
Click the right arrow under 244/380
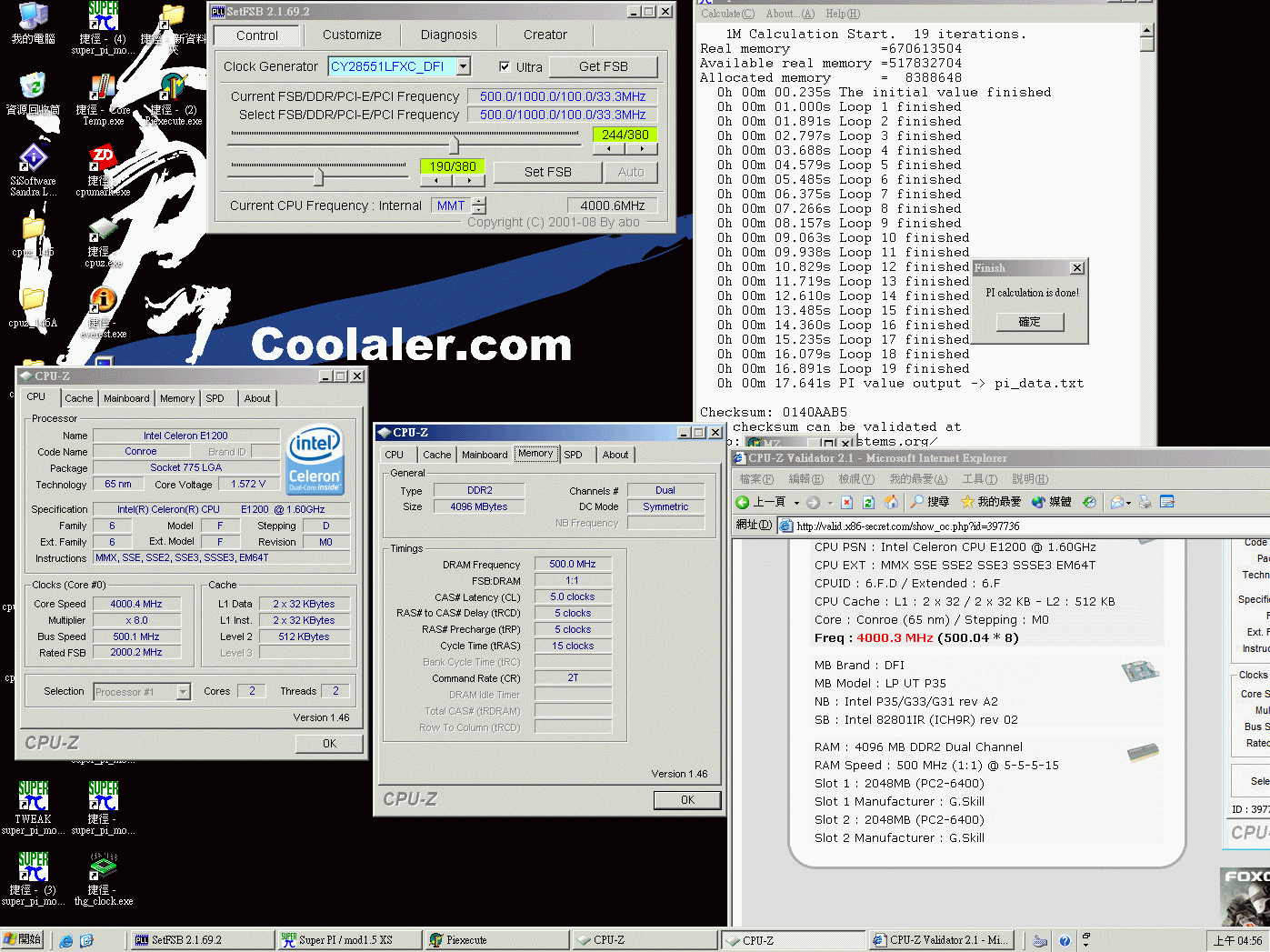point(642,148)
